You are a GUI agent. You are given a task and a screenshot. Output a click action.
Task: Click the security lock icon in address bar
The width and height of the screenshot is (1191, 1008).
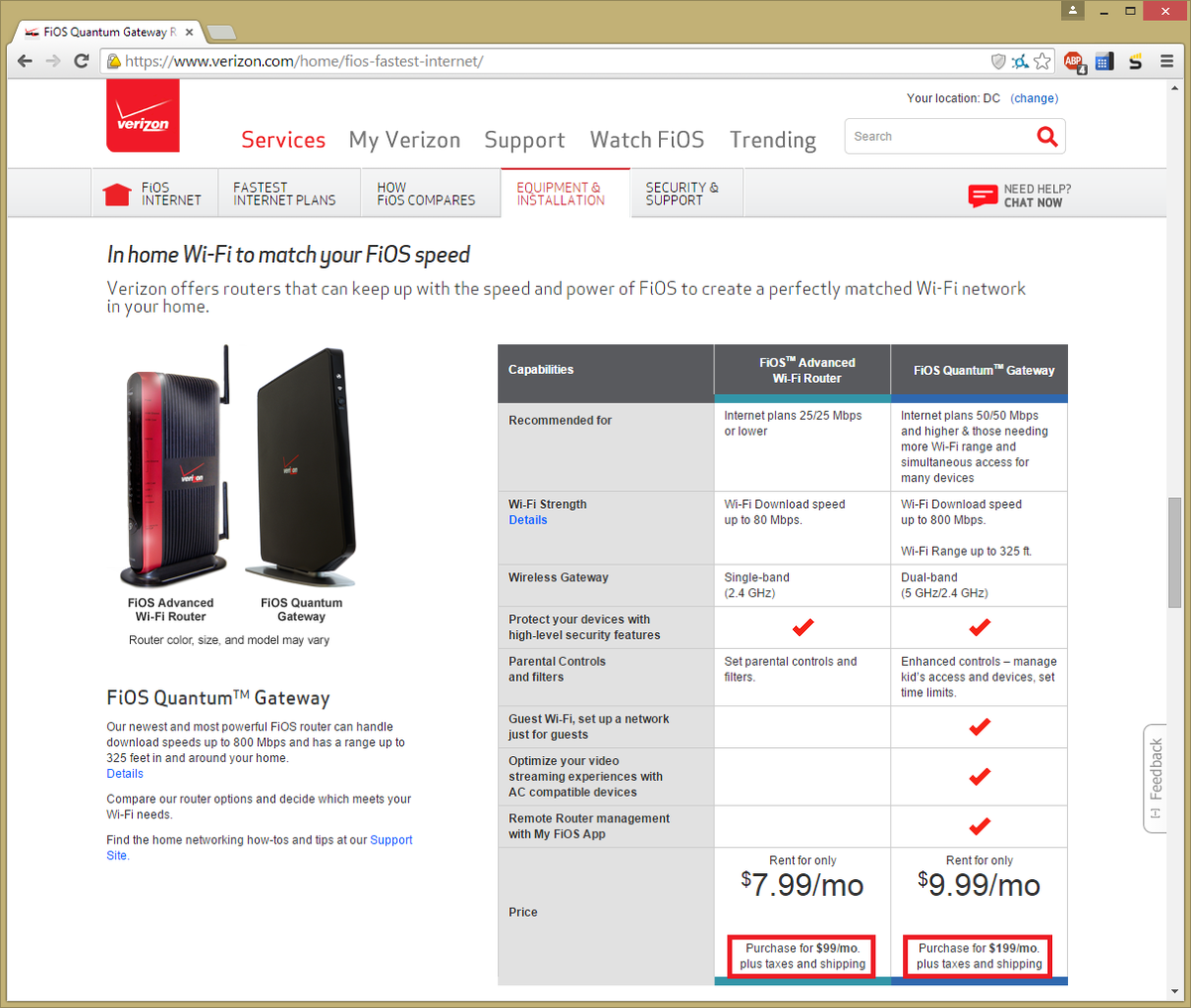pos(114,62)
